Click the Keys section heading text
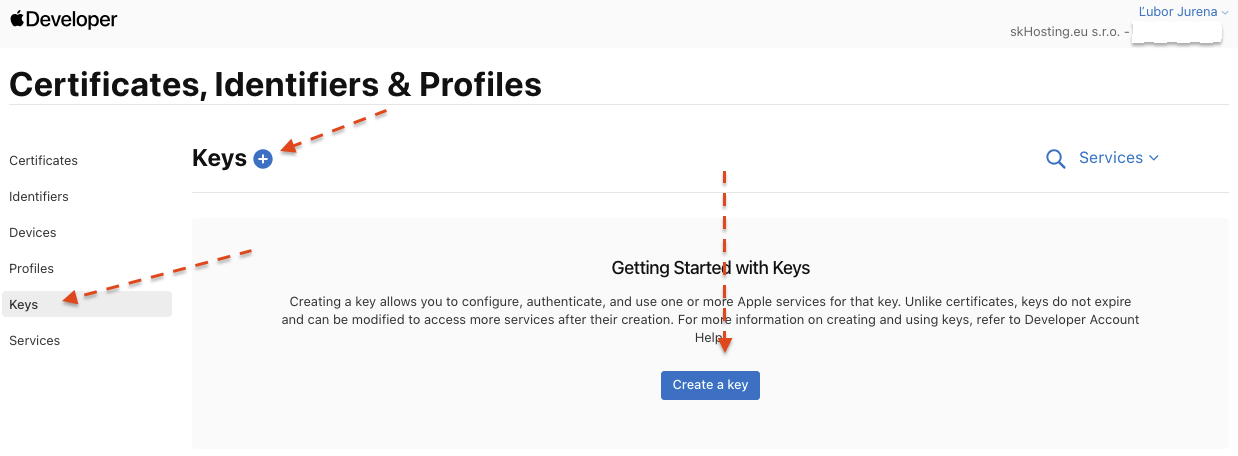Image resolution: width=1238 pixels, height=456 pixels. 219,158
